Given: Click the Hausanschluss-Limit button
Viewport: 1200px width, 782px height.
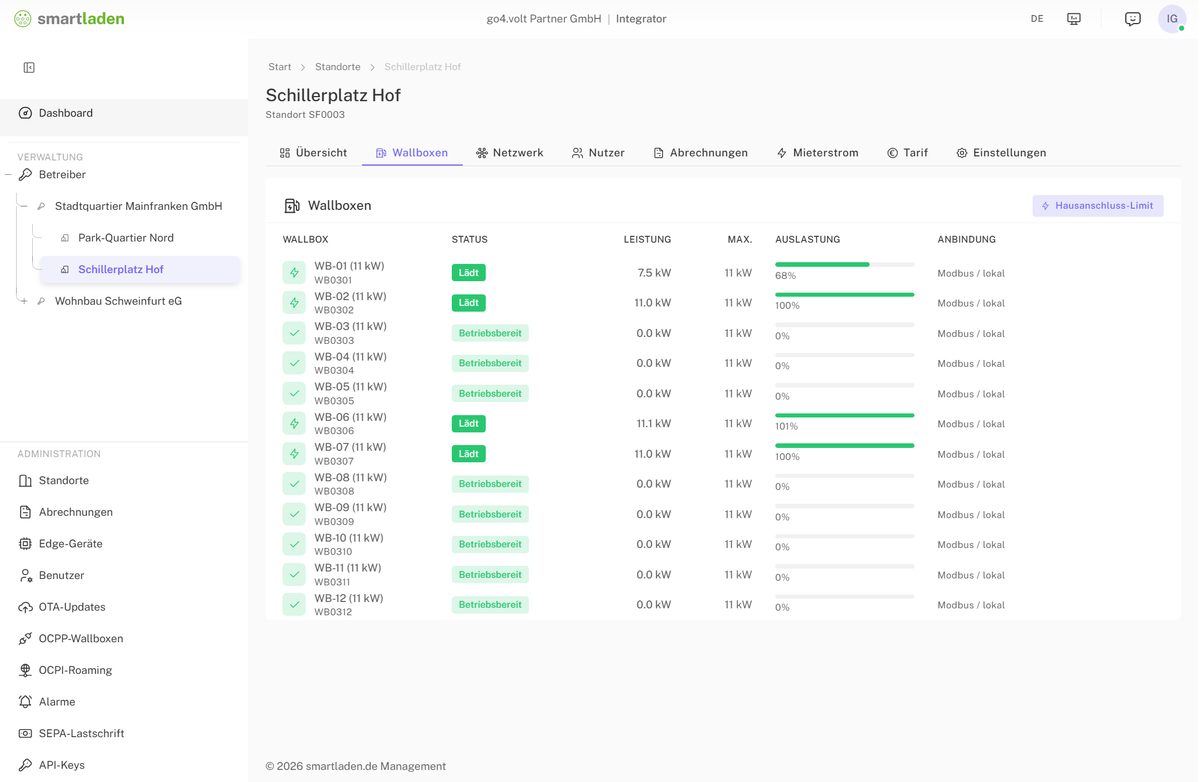Looking at the screenshot, I should 1098,206.
